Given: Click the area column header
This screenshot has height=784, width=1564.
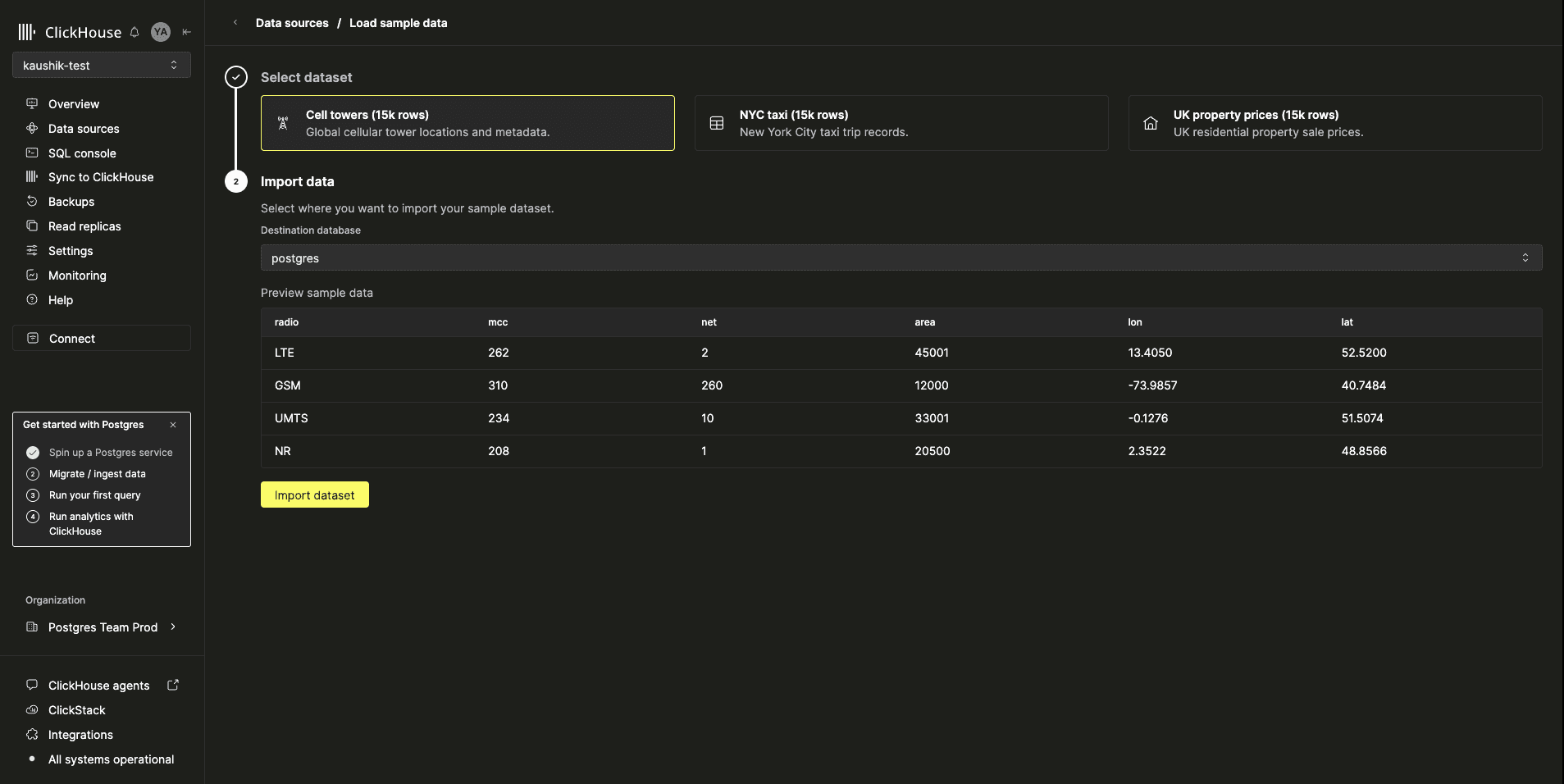Looking at the screenshot, I should click(x=925, y=322).
